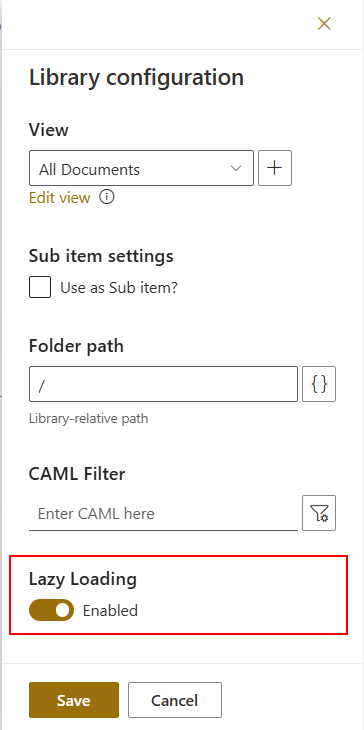Check the Use as Sub item checkbox
Image resolution: width=364 pixels, height=730 pixels.
click(x=40, y=287)
